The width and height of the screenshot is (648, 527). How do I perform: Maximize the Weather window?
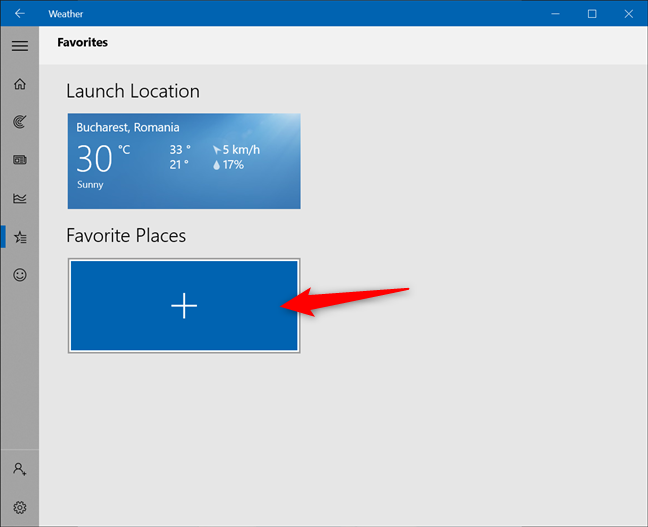592,14
